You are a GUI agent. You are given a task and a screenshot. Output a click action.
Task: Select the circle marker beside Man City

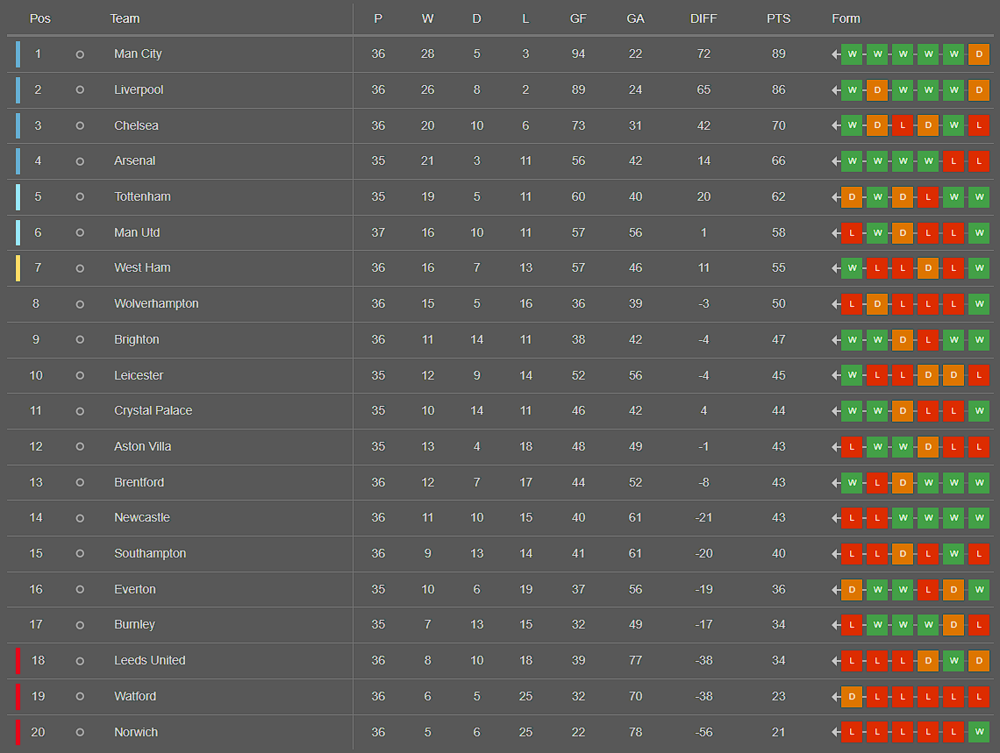(x=80, y=54)
